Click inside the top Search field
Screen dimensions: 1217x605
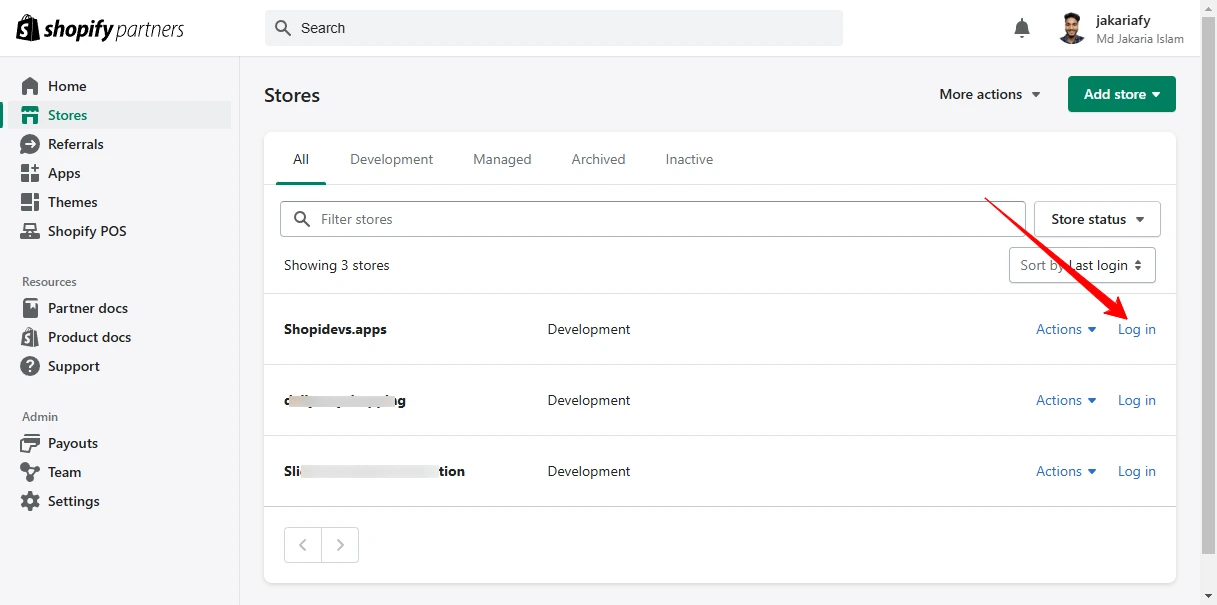(554, 28)
